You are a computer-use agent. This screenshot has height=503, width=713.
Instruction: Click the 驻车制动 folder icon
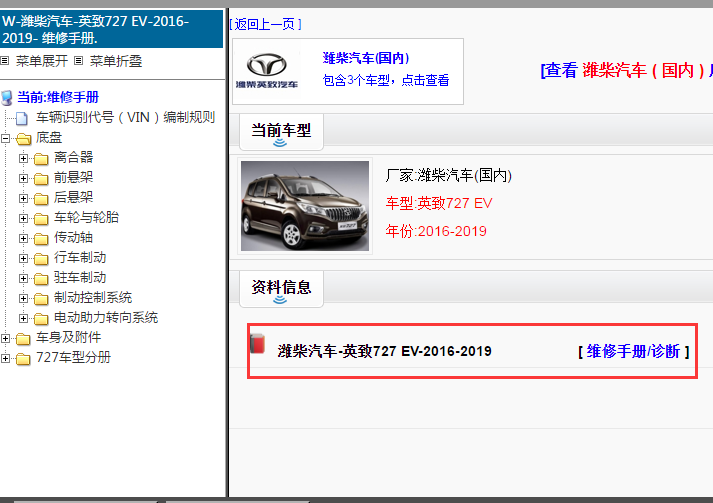tap(41, 278)
